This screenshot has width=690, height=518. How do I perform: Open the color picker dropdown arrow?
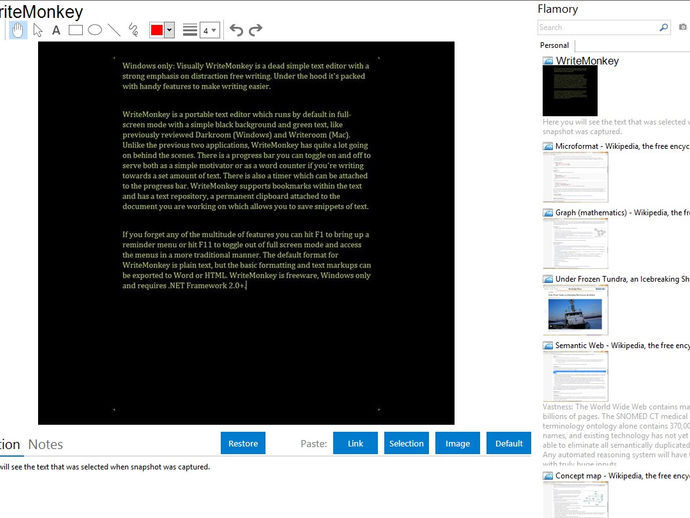click(x=169, y=30)
